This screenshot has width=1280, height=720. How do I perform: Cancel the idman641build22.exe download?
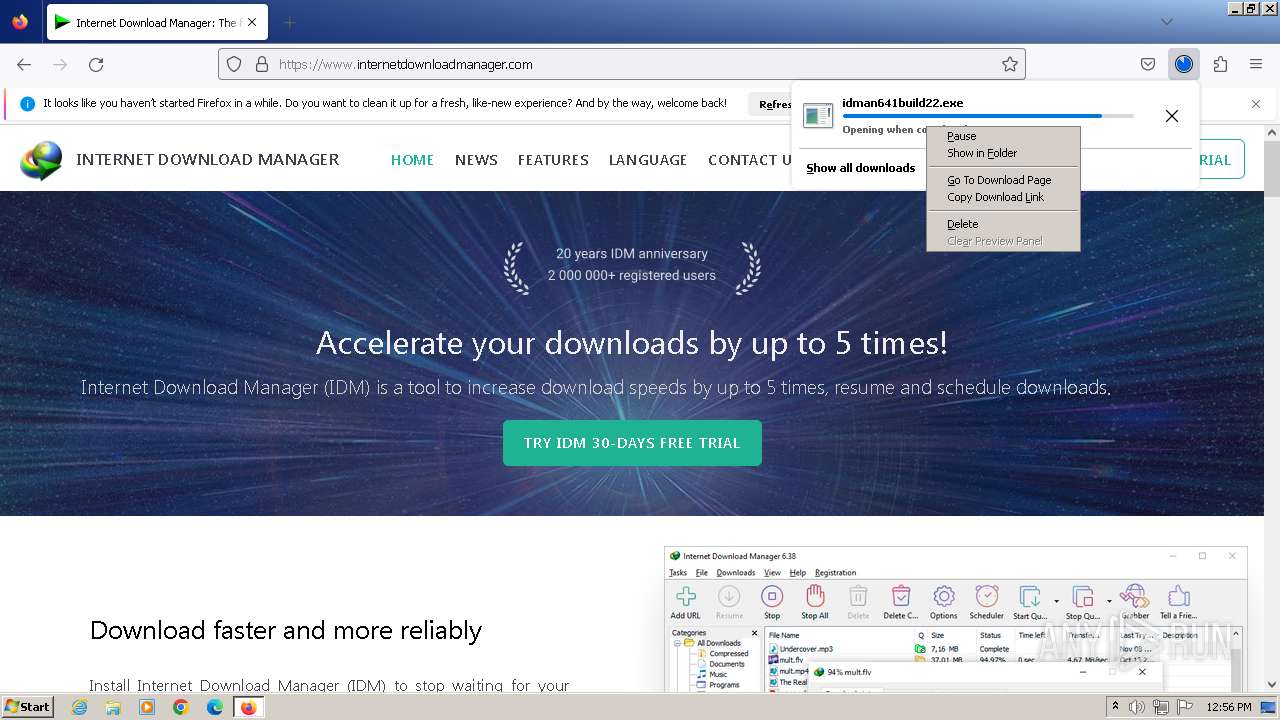[x=1172, y=116]
